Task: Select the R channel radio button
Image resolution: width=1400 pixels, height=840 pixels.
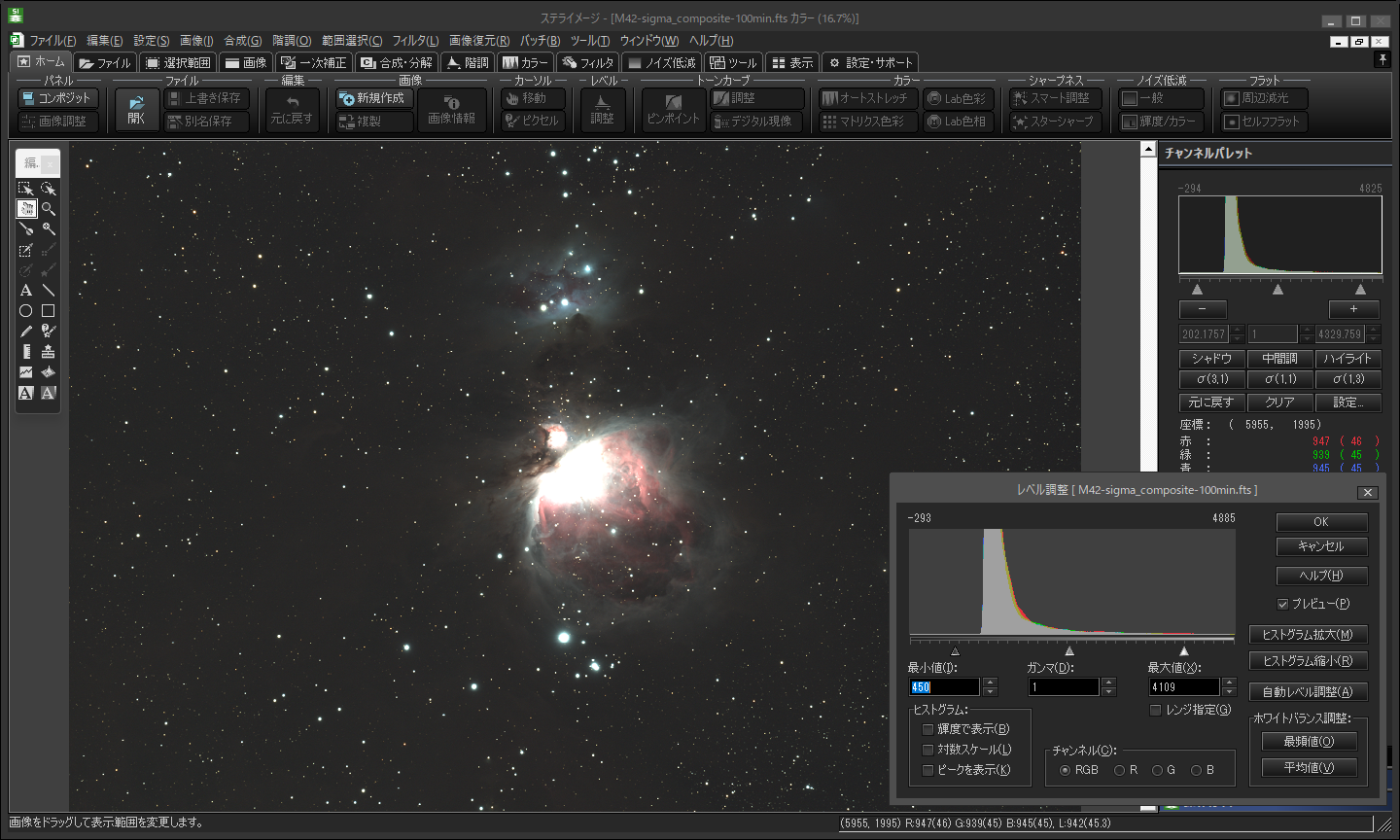Action: (x=1119, y=770)
